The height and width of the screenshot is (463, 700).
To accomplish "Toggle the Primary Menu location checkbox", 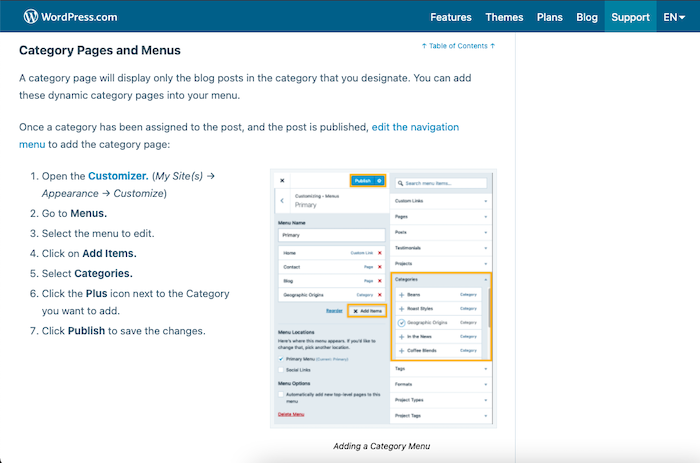I will click(x=281, y=359).
